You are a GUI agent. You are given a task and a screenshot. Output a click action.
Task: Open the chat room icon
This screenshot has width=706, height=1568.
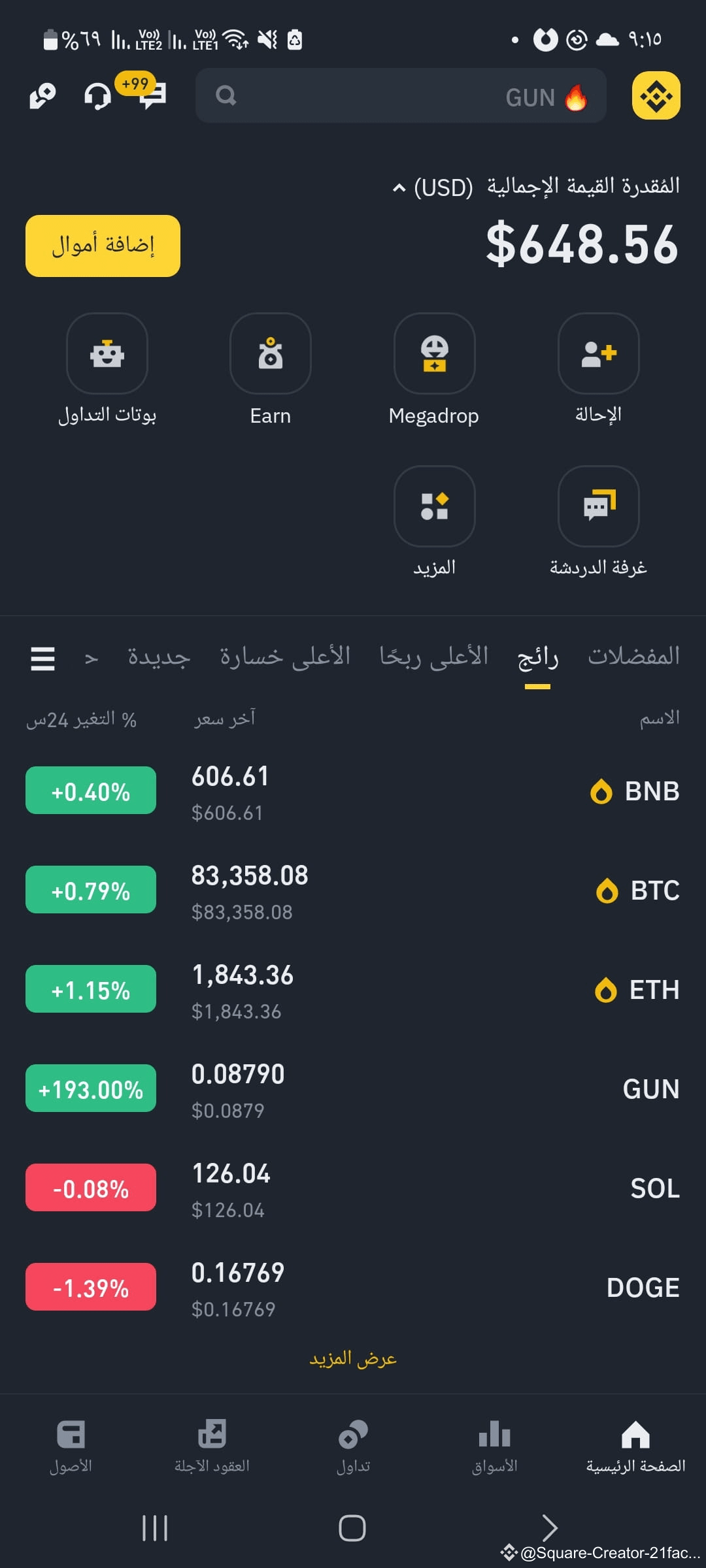(598, 506)
